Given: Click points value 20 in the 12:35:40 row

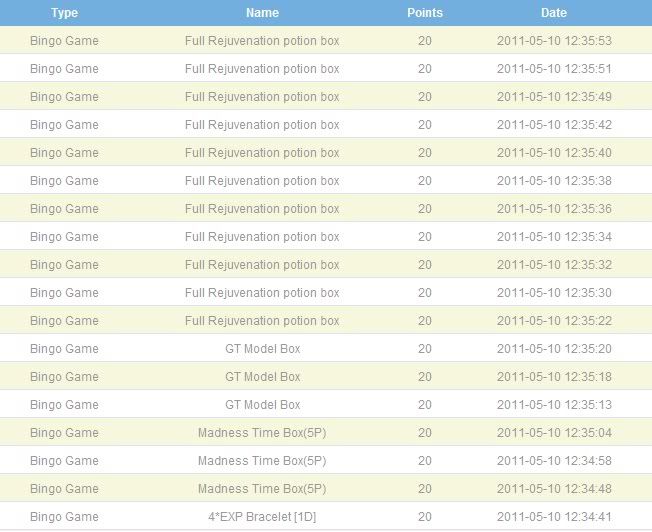Looking at the screenshot, I should coord(425,153).
